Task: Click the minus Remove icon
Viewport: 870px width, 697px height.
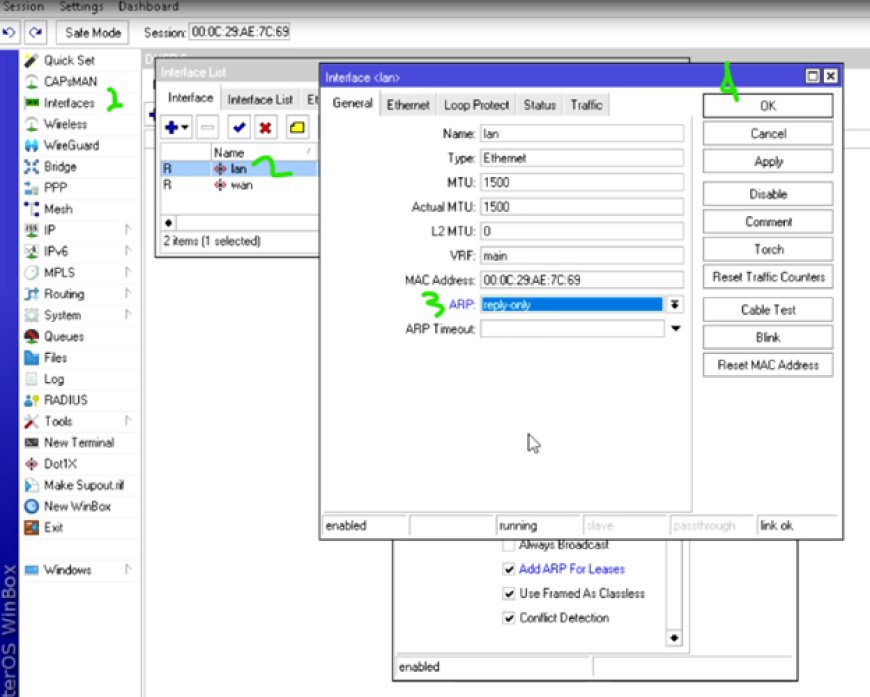Action: click(x=208, y=128)
